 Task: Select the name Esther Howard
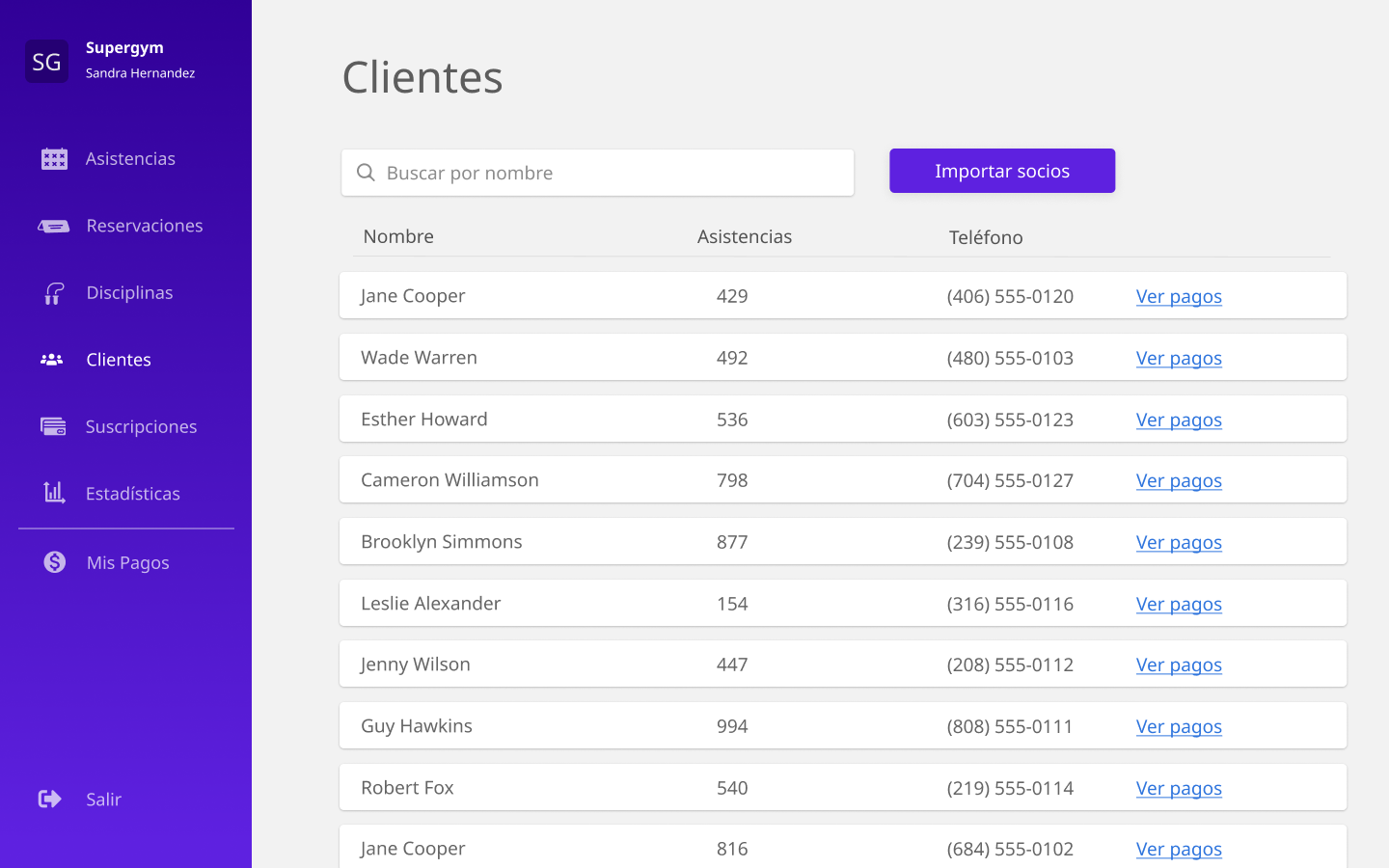pos(424,419)
